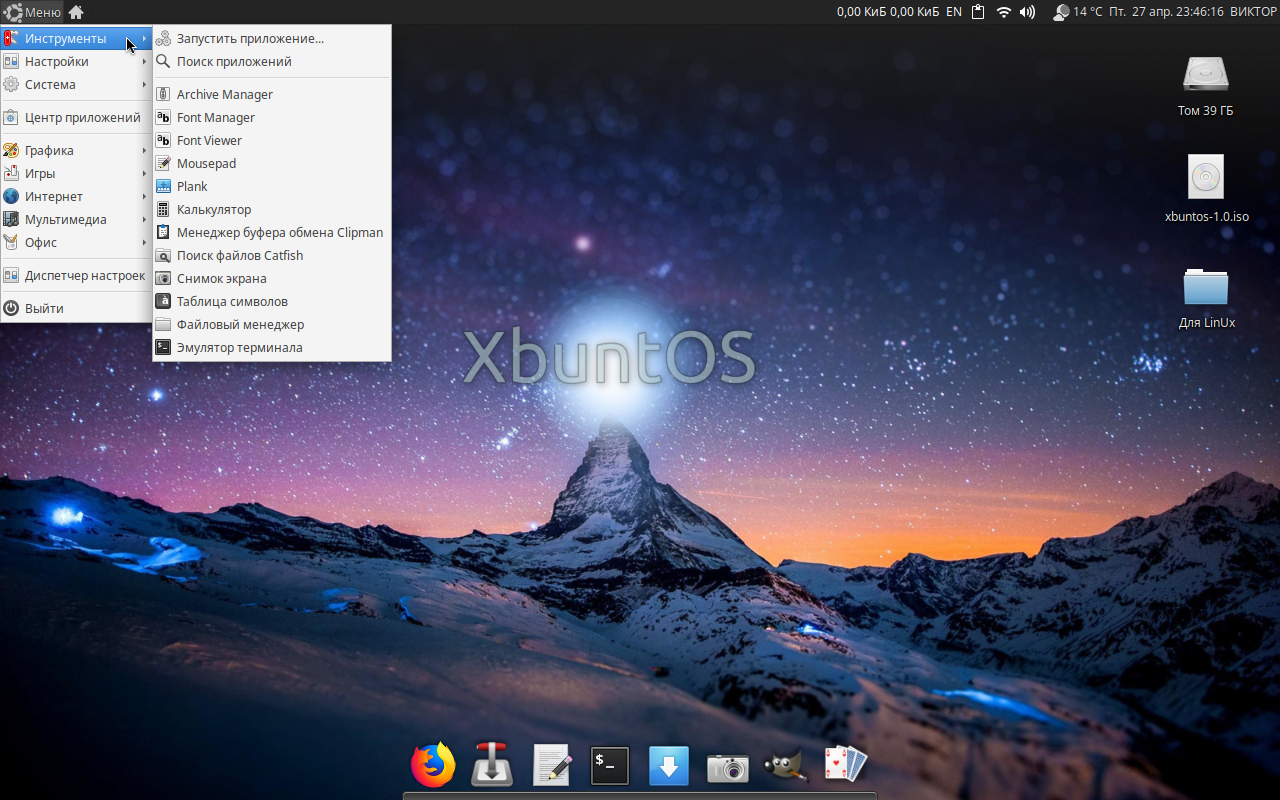Click the blue download arrow dock icon

[669, 766]
